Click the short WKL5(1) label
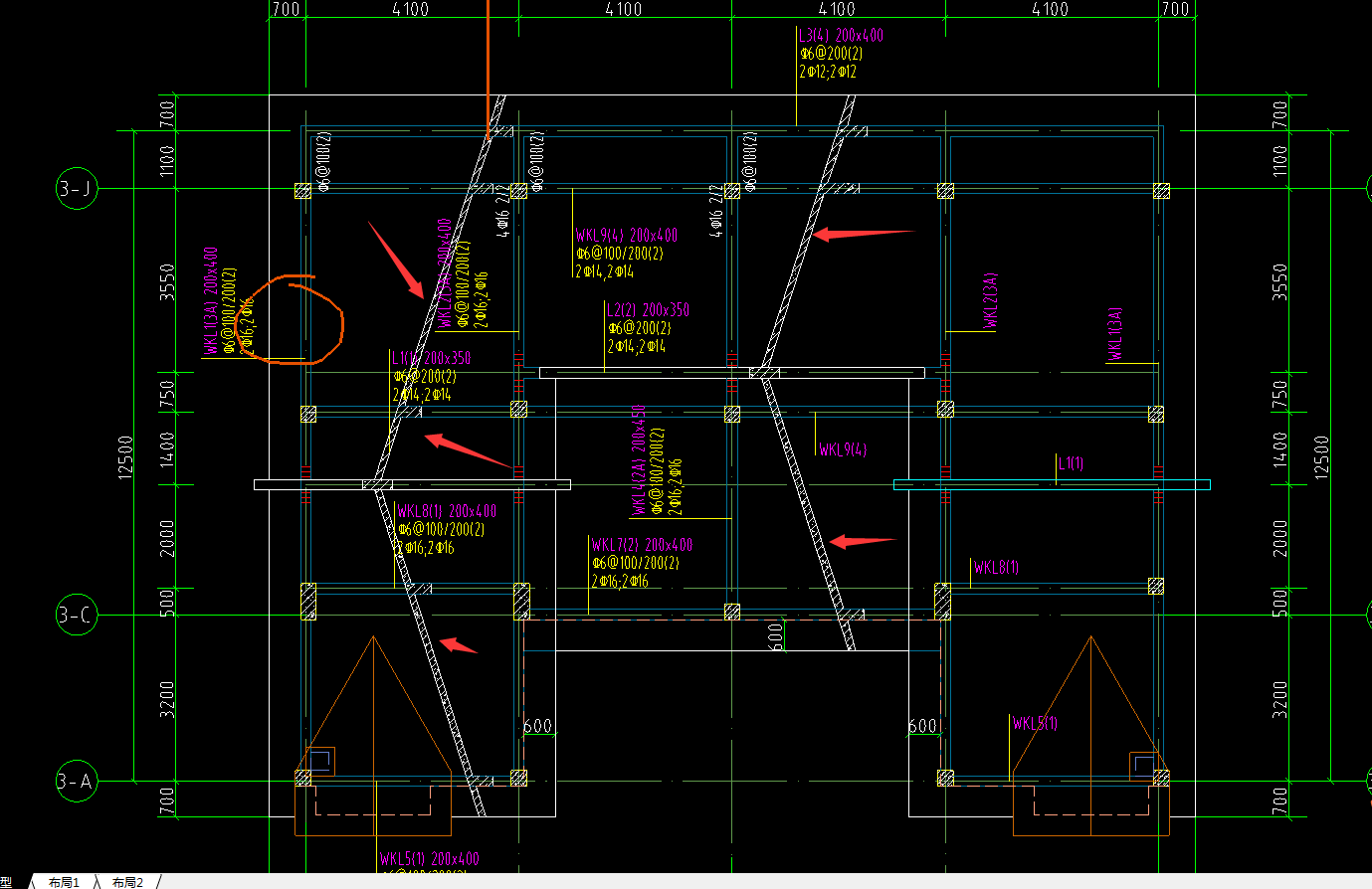 click(1035, 723)
